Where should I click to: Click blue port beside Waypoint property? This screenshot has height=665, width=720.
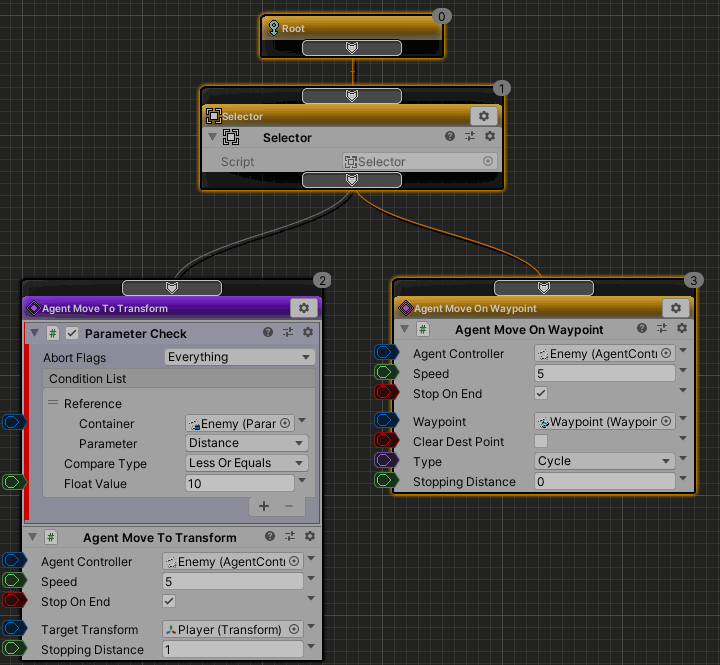(386, 422)
